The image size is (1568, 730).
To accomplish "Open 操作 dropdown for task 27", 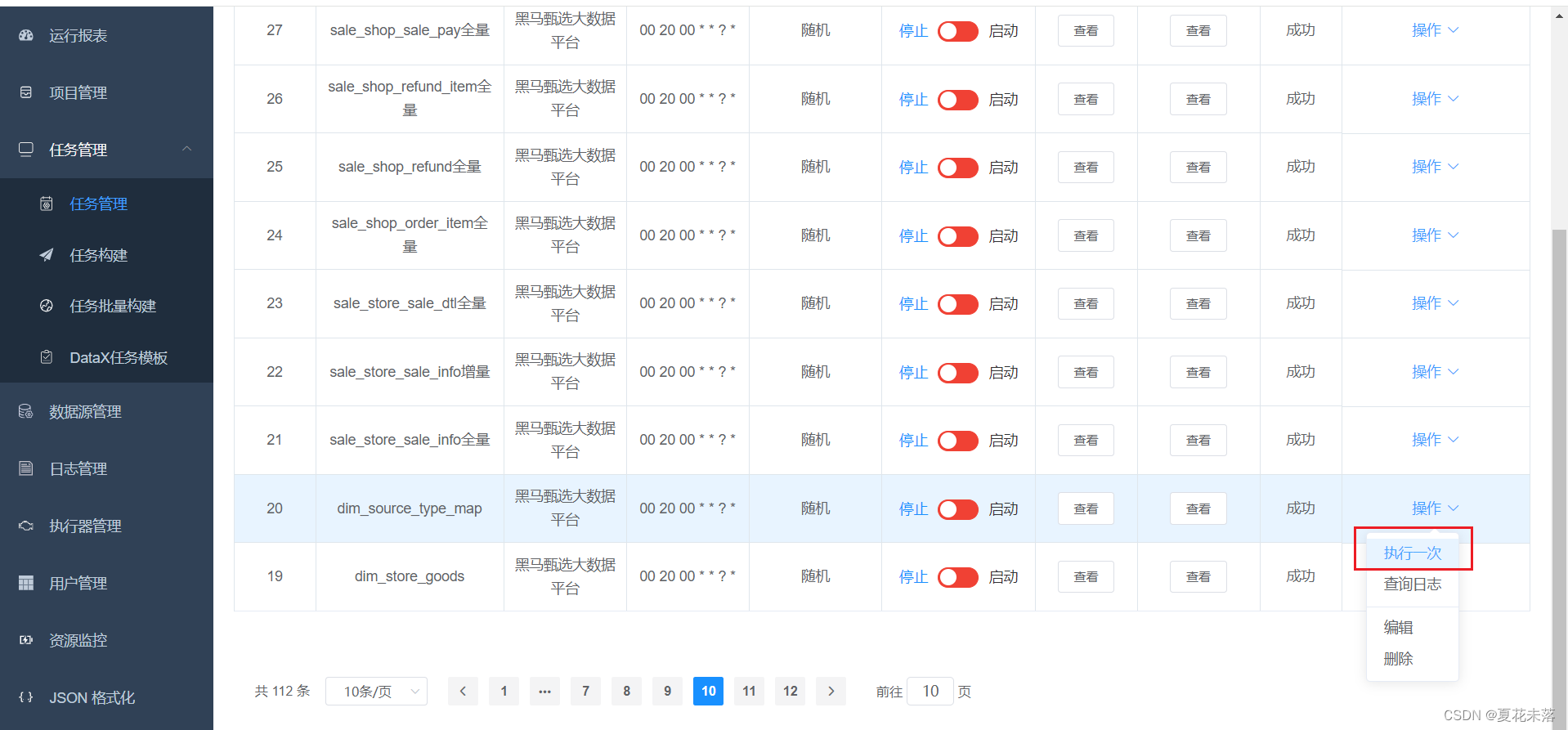I will 1435,30.
